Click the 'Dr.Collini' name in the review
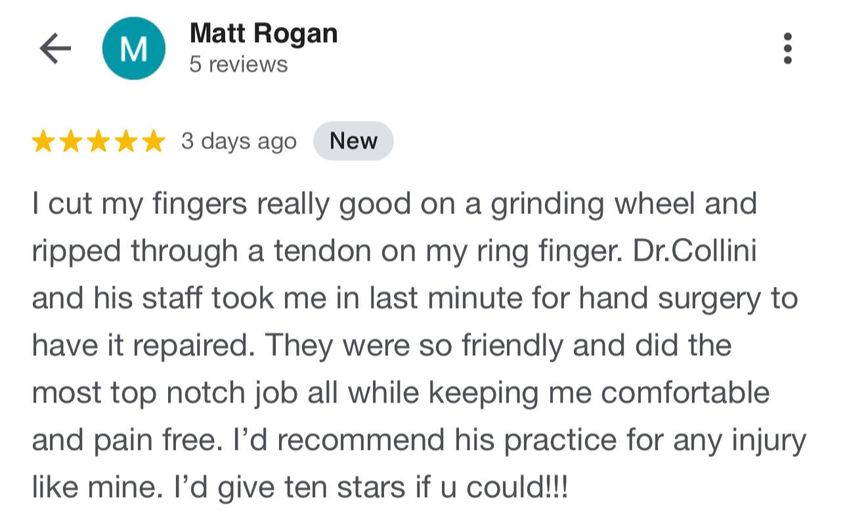This screenshot has height=520, width=843. click(x=695, y=251)
